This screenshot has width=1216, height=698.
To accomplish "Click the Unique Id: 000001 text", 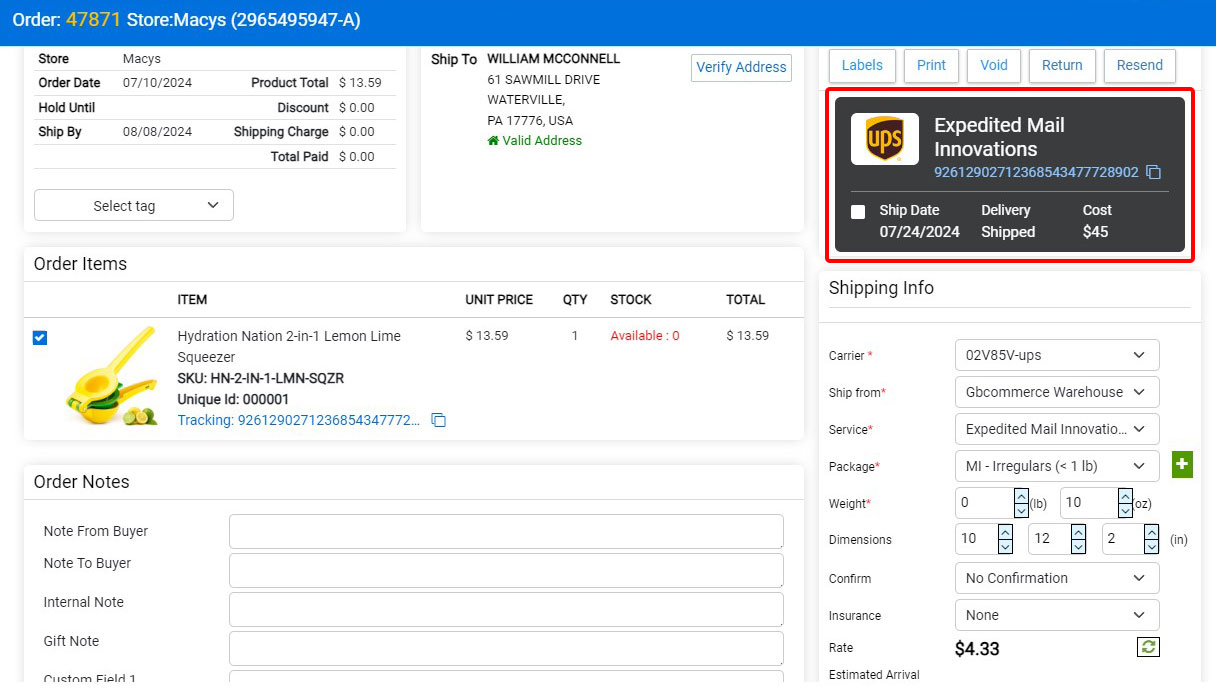I will click(233, 399).
